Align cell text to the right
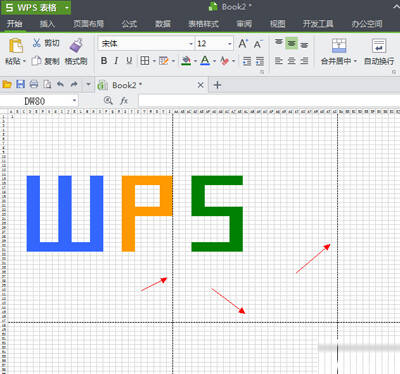The width and height of the screenshot is (400, 374). [x=304, y=61]
